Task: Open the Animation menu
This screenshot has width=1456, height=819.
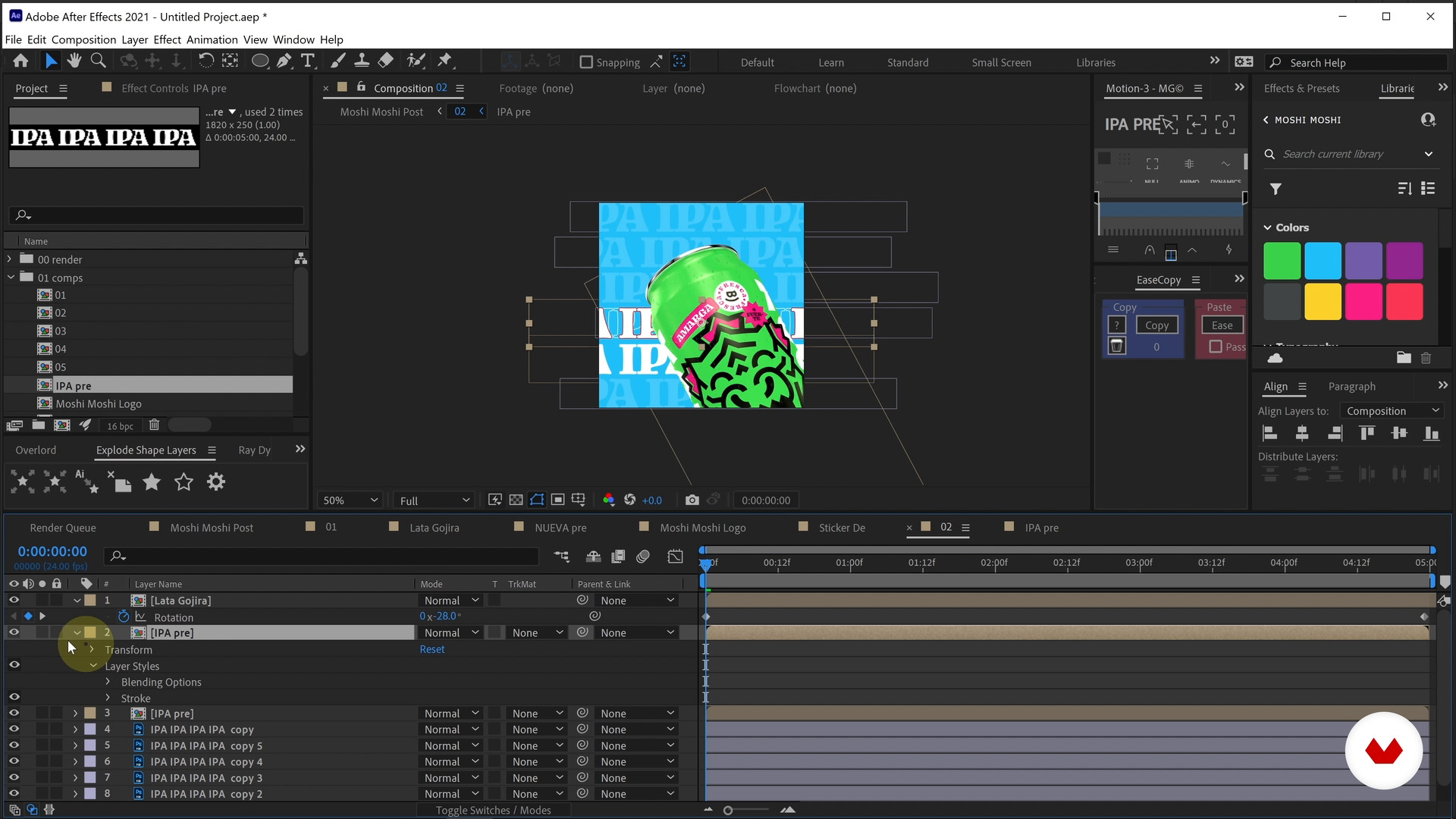Action: coord(212,39)
